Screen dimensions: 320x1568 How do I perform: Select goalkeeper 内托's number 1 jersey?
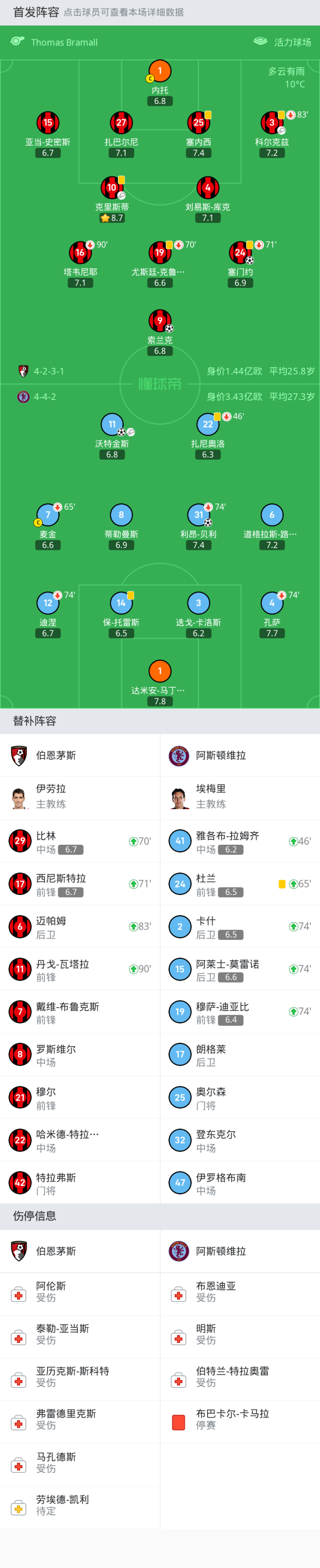coord(160,71)
